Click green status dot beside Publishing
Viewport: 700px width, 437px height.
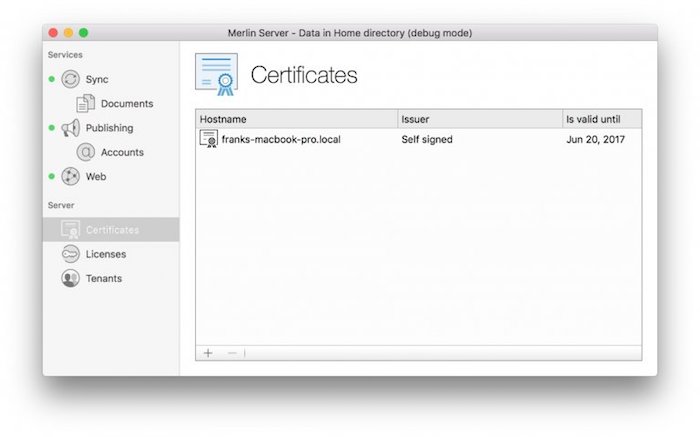pyautogui.click(x=52, y=128)
